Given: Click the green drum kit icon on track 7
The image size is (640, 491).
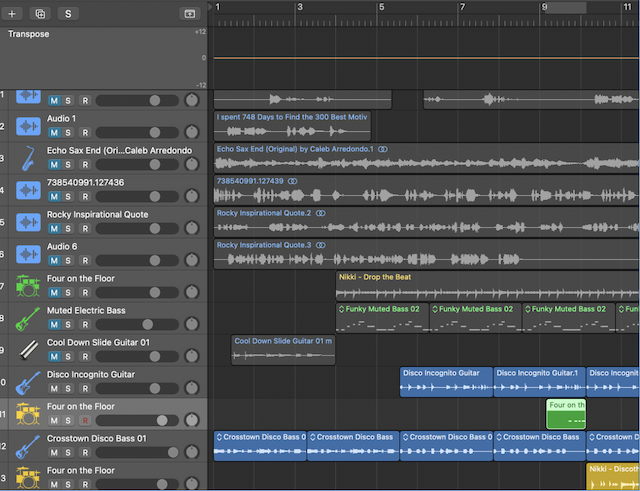Looking at the screenshot, I should (27, 286).
